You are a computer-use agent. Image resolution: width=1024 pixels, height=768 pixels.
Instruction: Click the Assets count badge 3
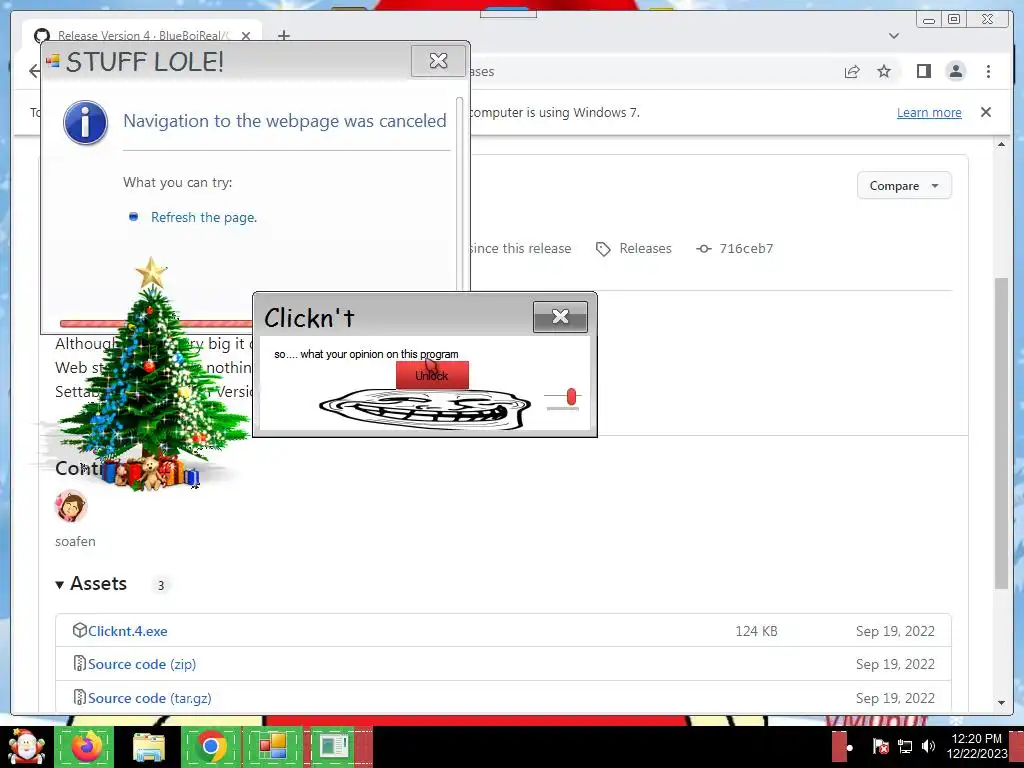[161, 585]
